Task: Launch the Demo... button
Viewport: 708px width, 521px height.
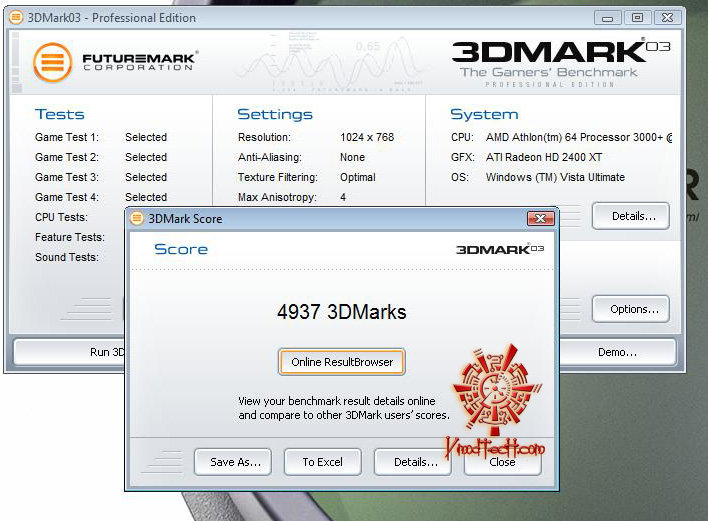Action: pos(617,352)
